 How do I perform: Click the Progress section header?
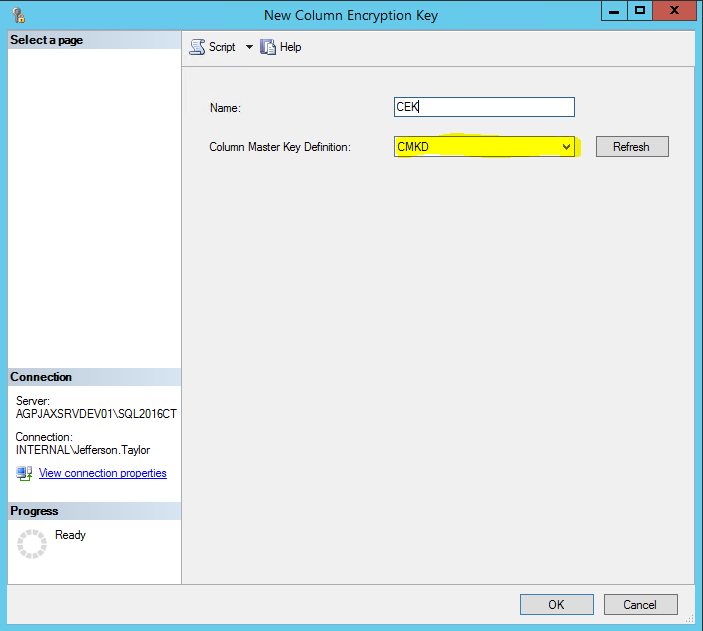click(94, 511)
